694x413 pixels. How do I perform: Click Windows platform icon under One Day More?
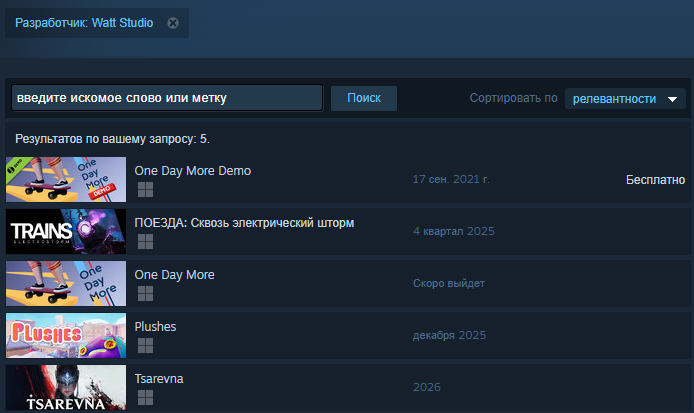145,293
